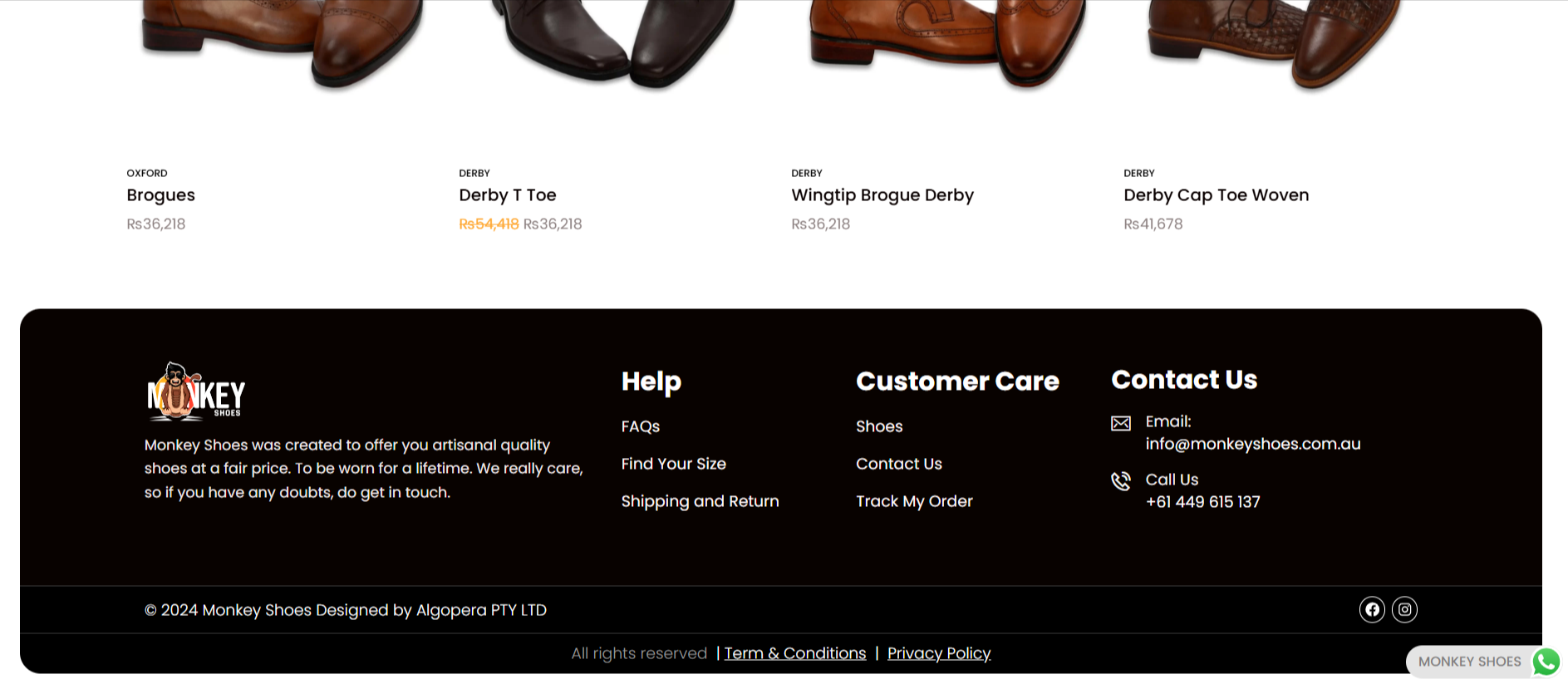Click the +61 449 615 137 phone number

pos(1202,502)
